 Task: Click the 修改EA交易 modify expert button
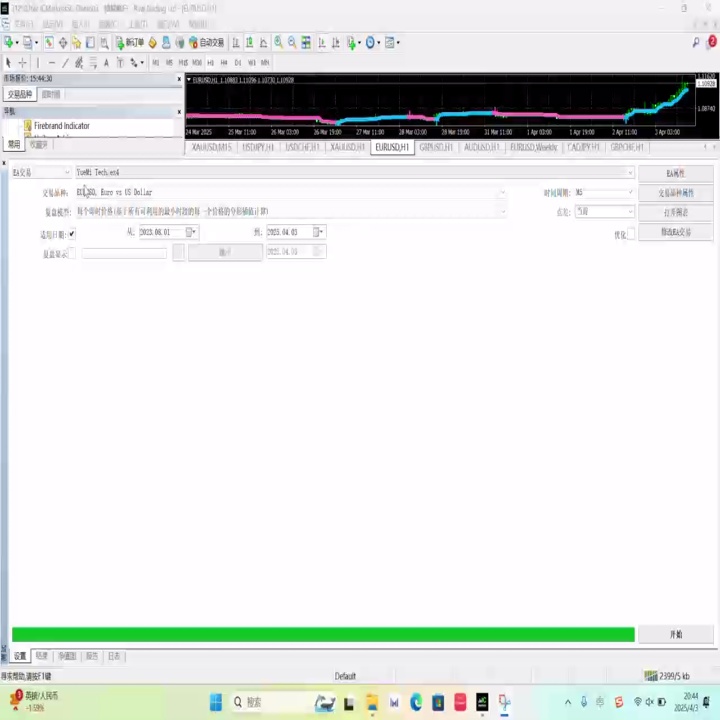[676, 232]
